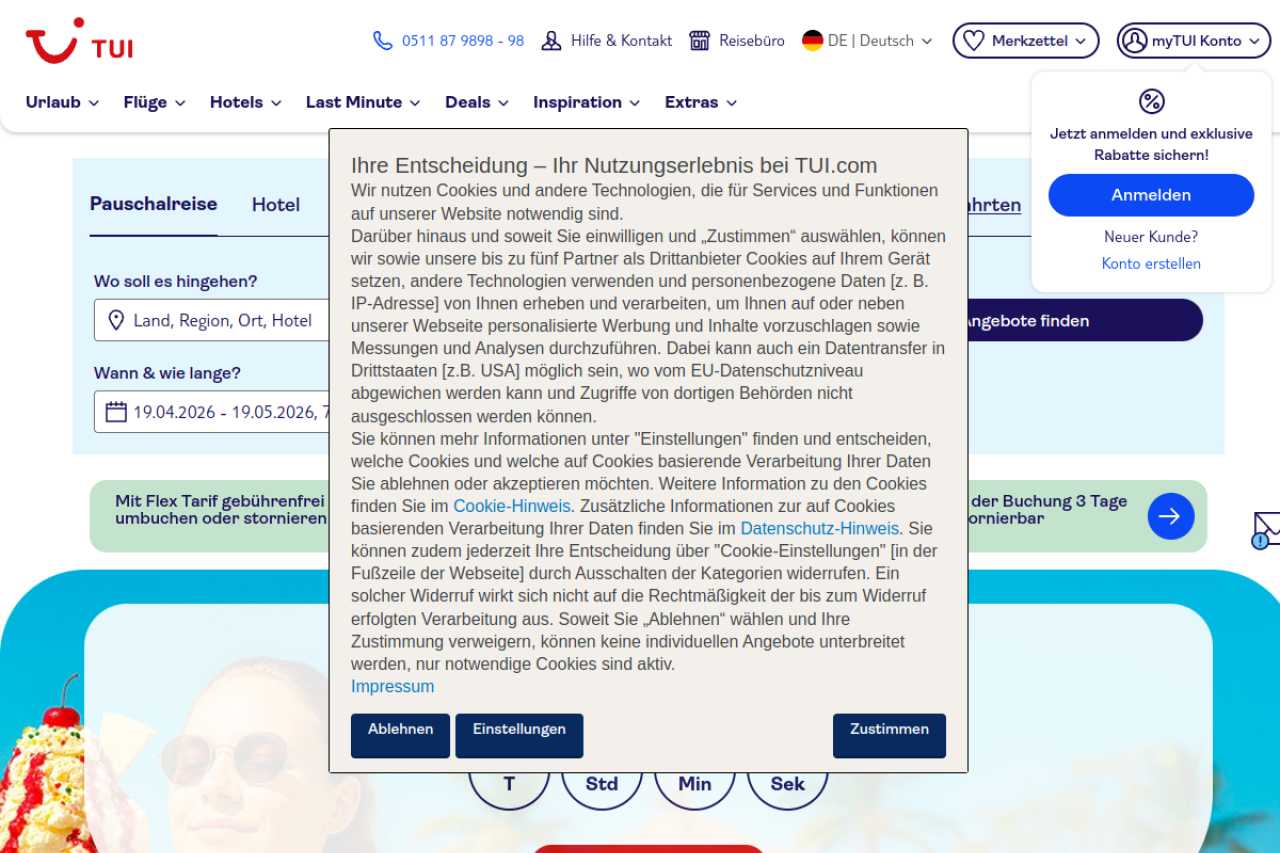
Task: Click the Reisebüro link text
Action: [752, 41]
